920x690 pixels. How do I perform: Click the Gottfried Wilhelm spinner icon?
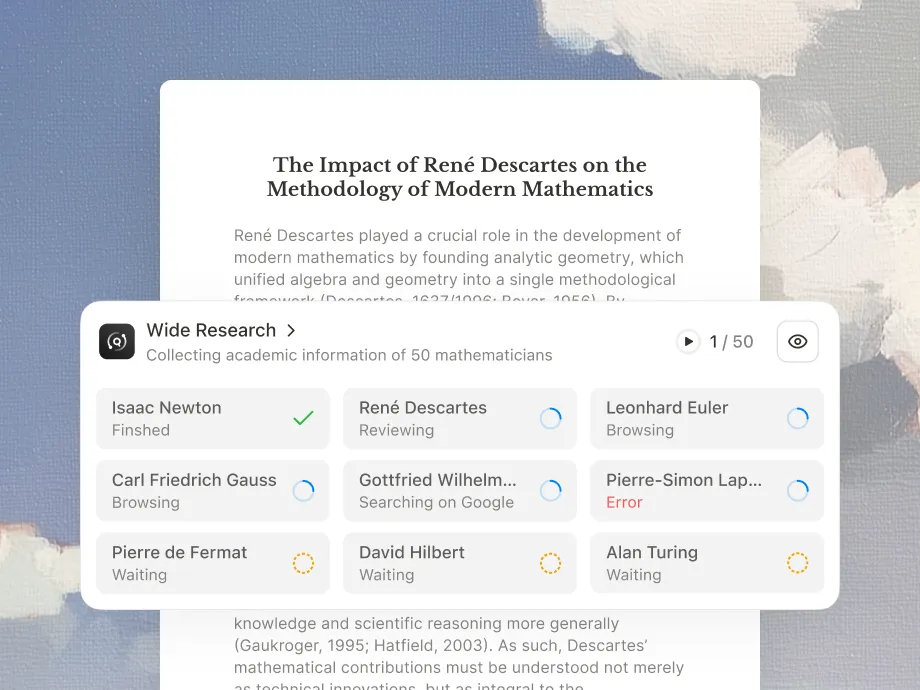pos(550,490)
